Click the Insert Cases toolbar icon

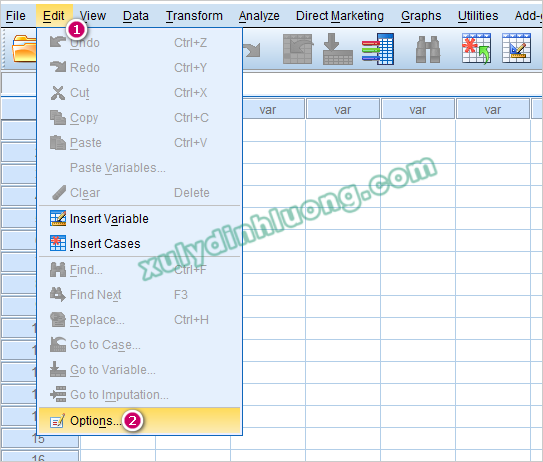tap(477, 48)
